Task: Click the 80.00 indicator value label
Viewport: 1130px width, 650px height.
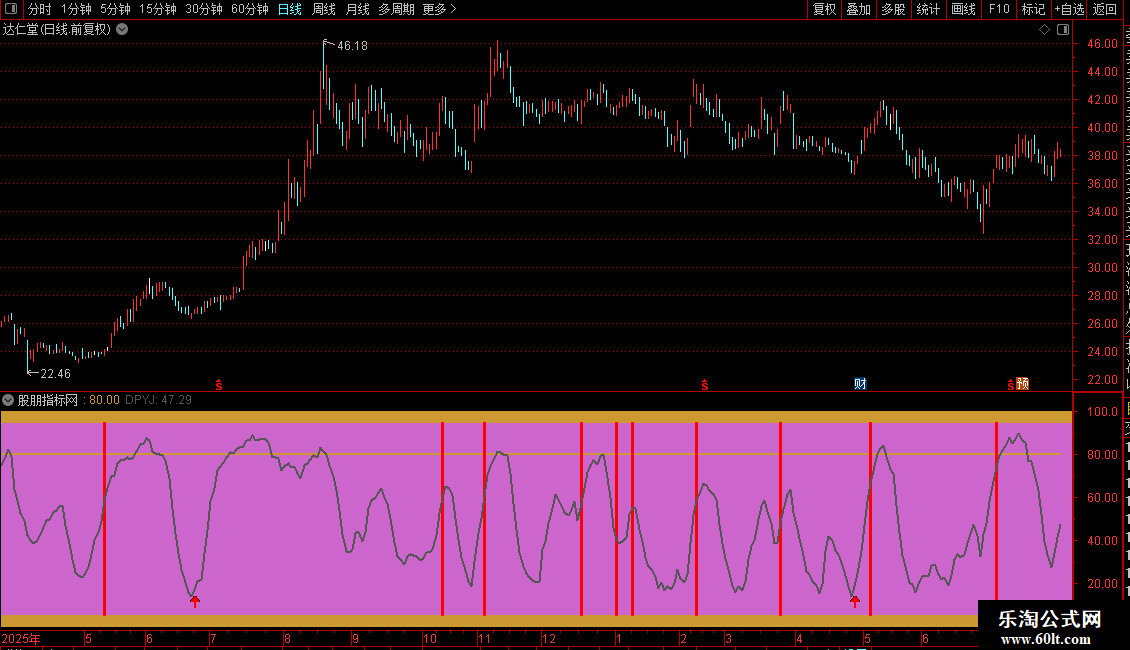Action: tap(104, 400)
